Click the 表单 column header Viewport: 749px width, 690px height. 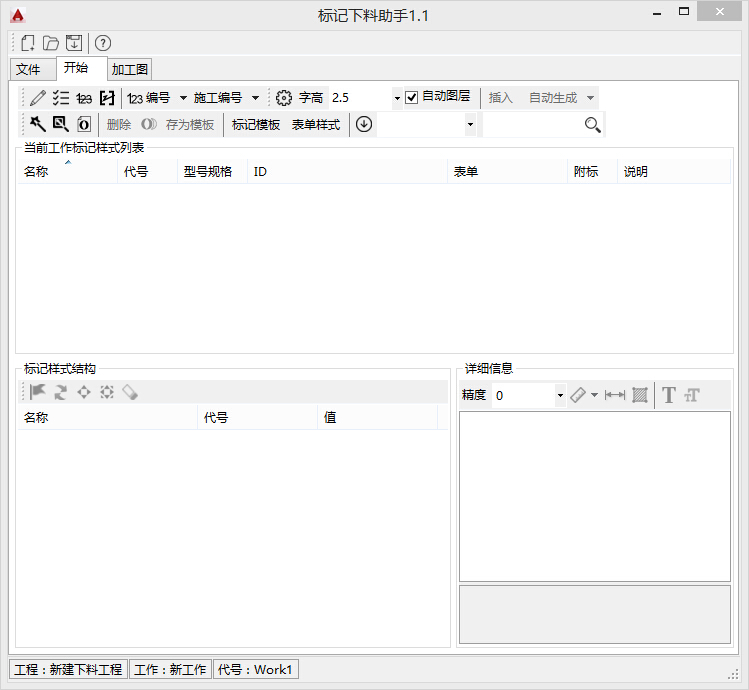[x=507, y=171]
